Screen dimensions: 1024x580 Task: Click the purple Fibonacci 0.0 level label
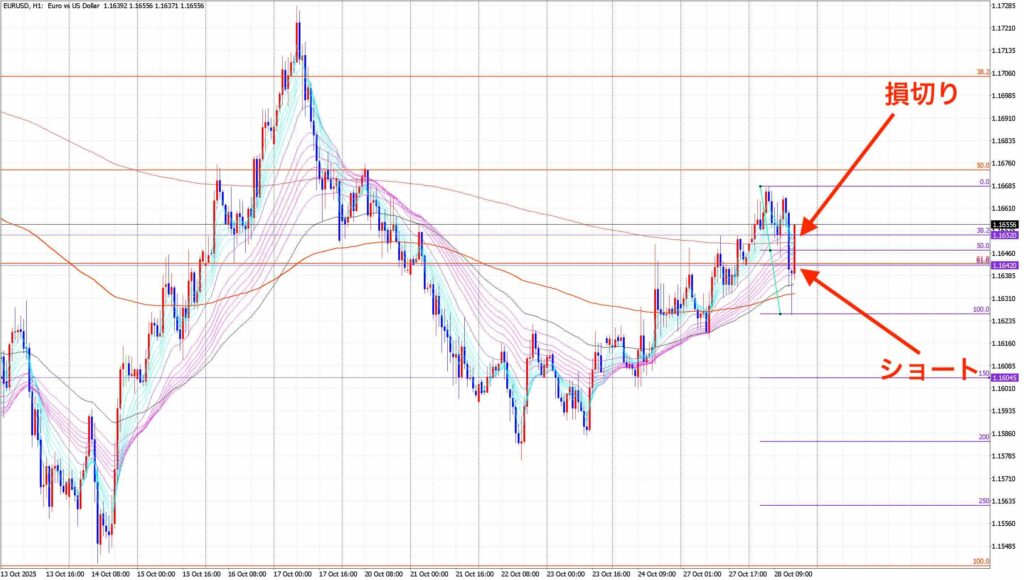tap(983, 183)
